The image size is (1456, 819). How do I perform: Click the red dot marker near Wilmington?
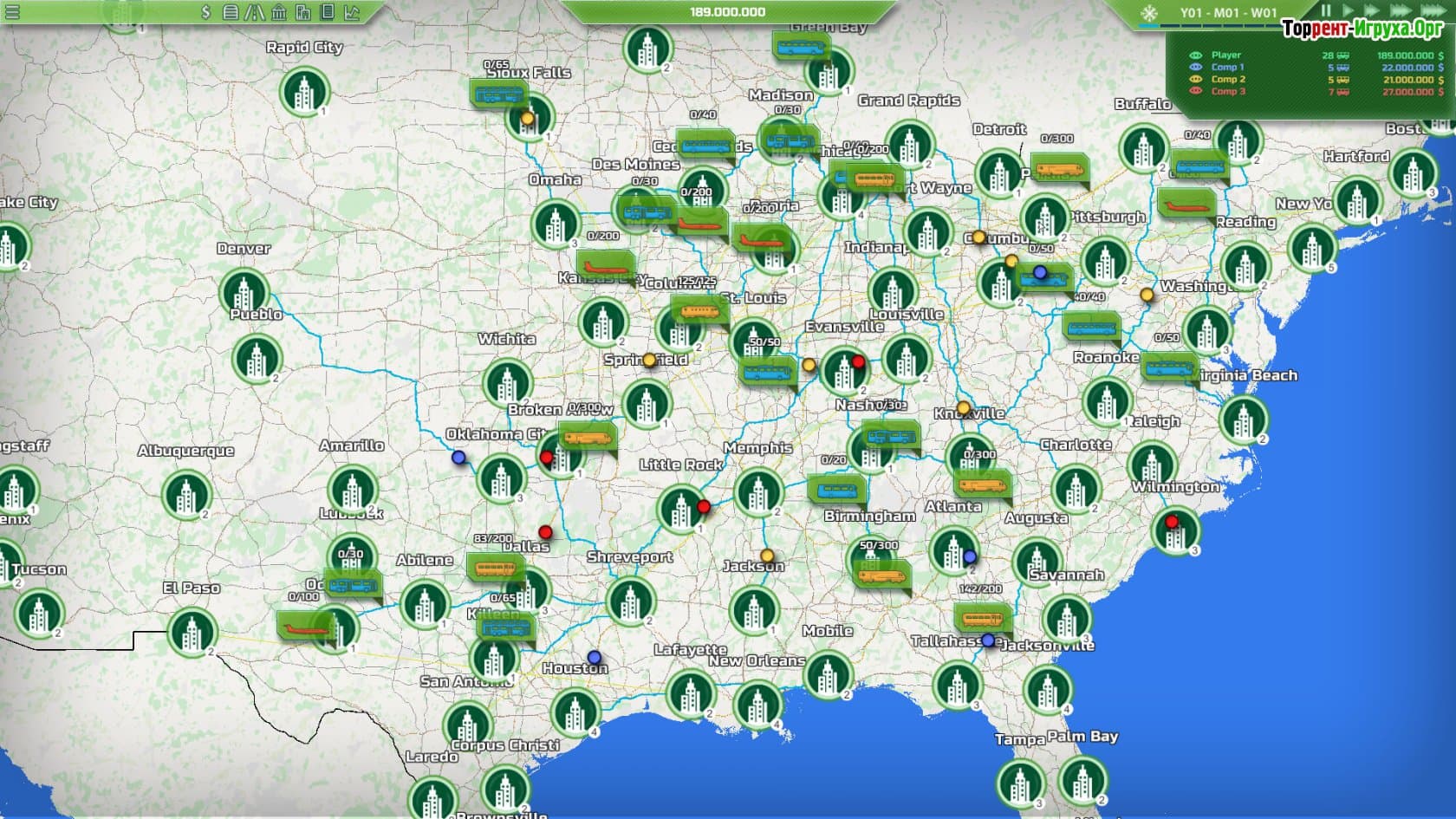click(x=1172, y=522)
